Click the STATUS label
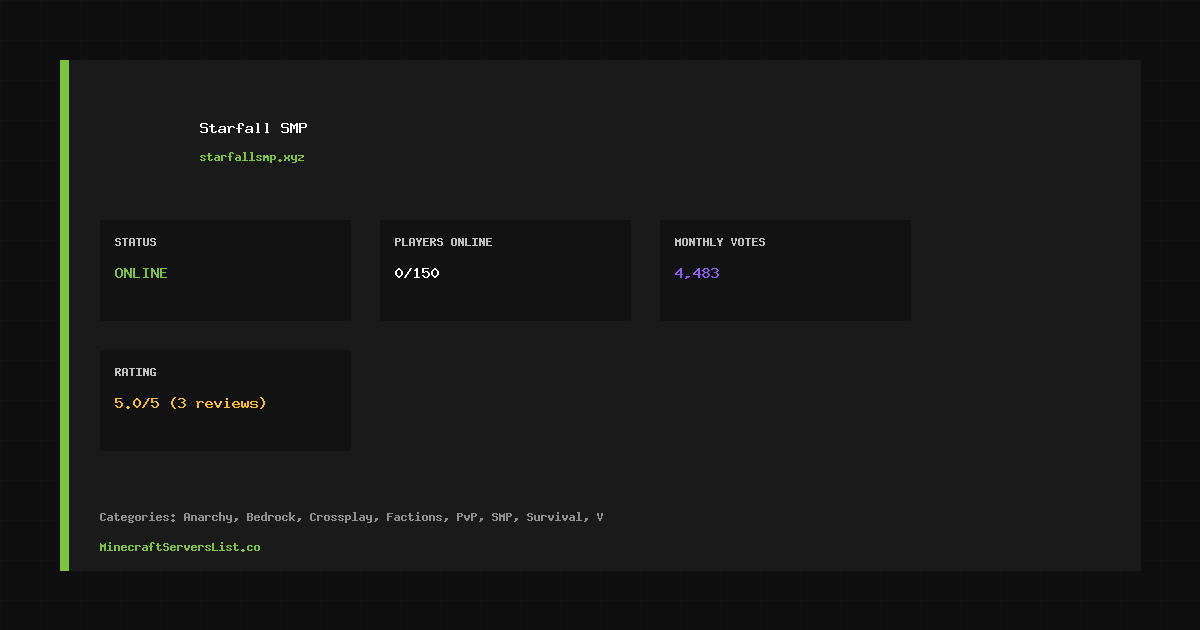The width and height of the screenshot is (1200, 630). [x=135, y=242]
